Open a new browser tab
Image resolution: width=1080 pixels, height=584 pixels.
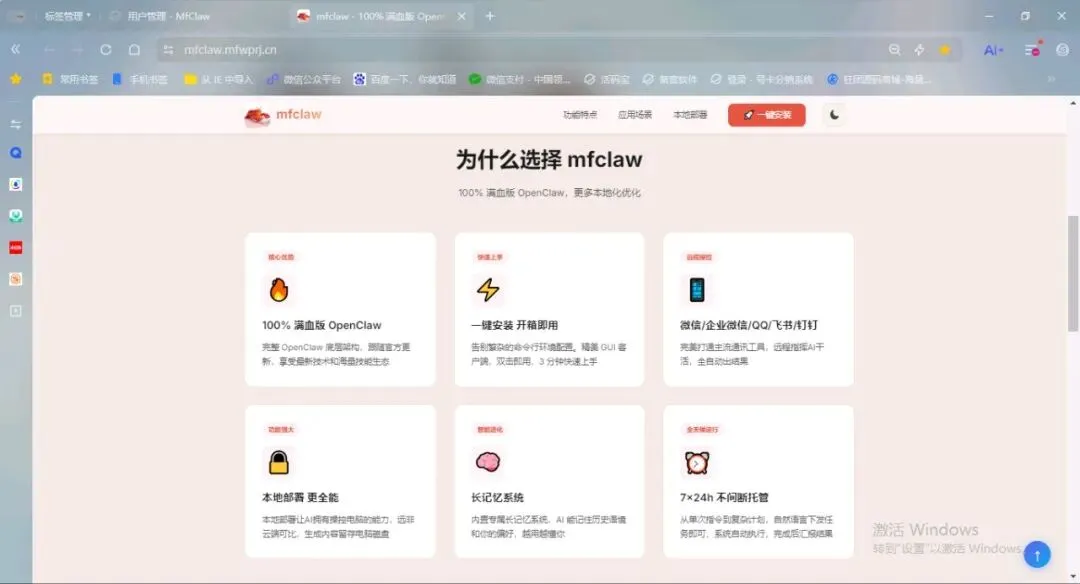(x=490, y=16)
